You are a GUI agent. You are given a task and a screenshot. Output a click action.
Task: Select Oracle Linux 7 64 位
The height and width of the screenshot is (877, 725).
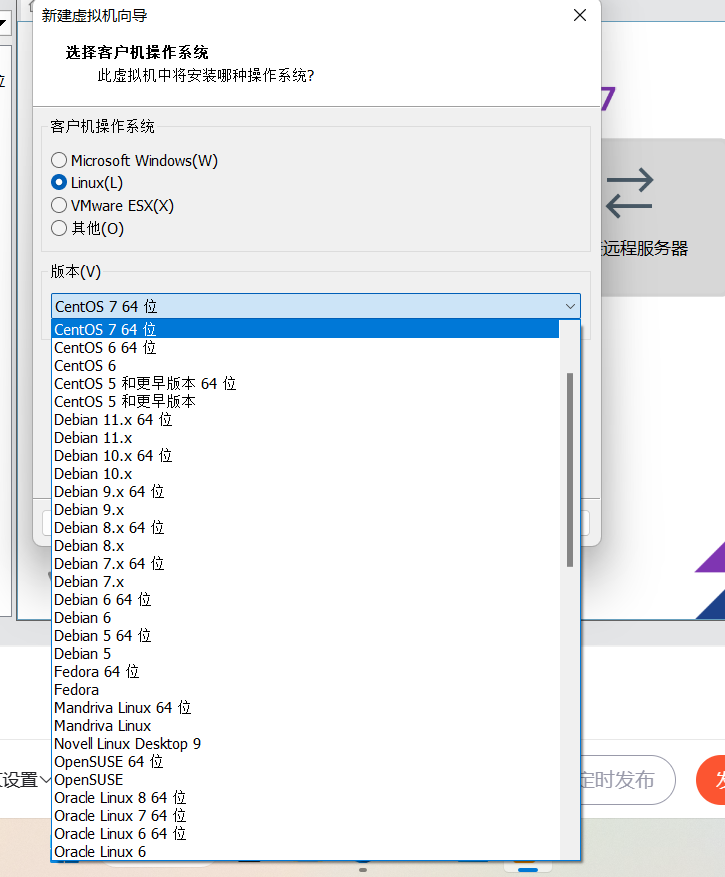point(305,815)
